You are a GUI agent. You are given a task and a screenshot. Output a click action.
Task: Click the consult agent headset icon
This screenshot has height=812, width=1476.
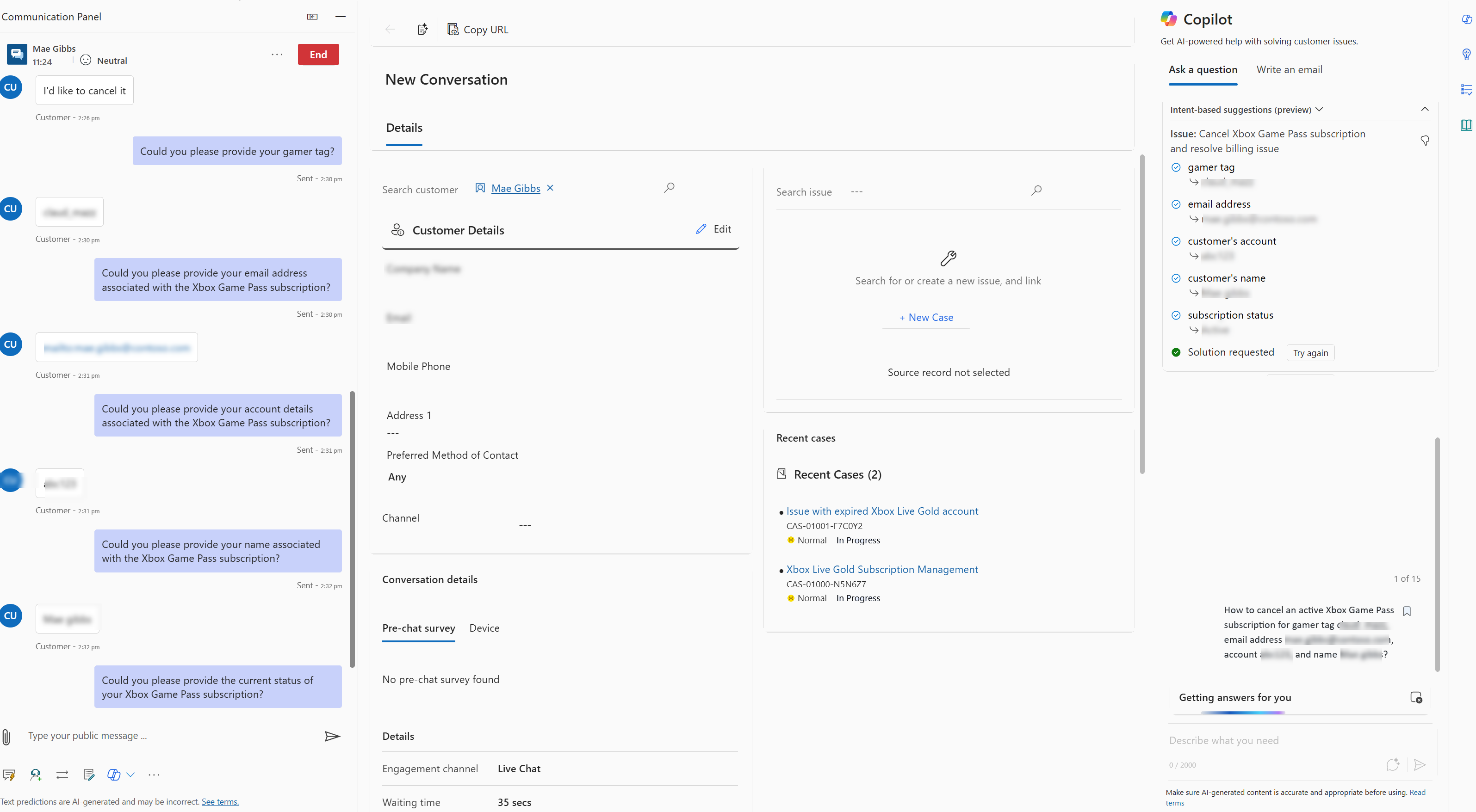click(x=36, y=775)
